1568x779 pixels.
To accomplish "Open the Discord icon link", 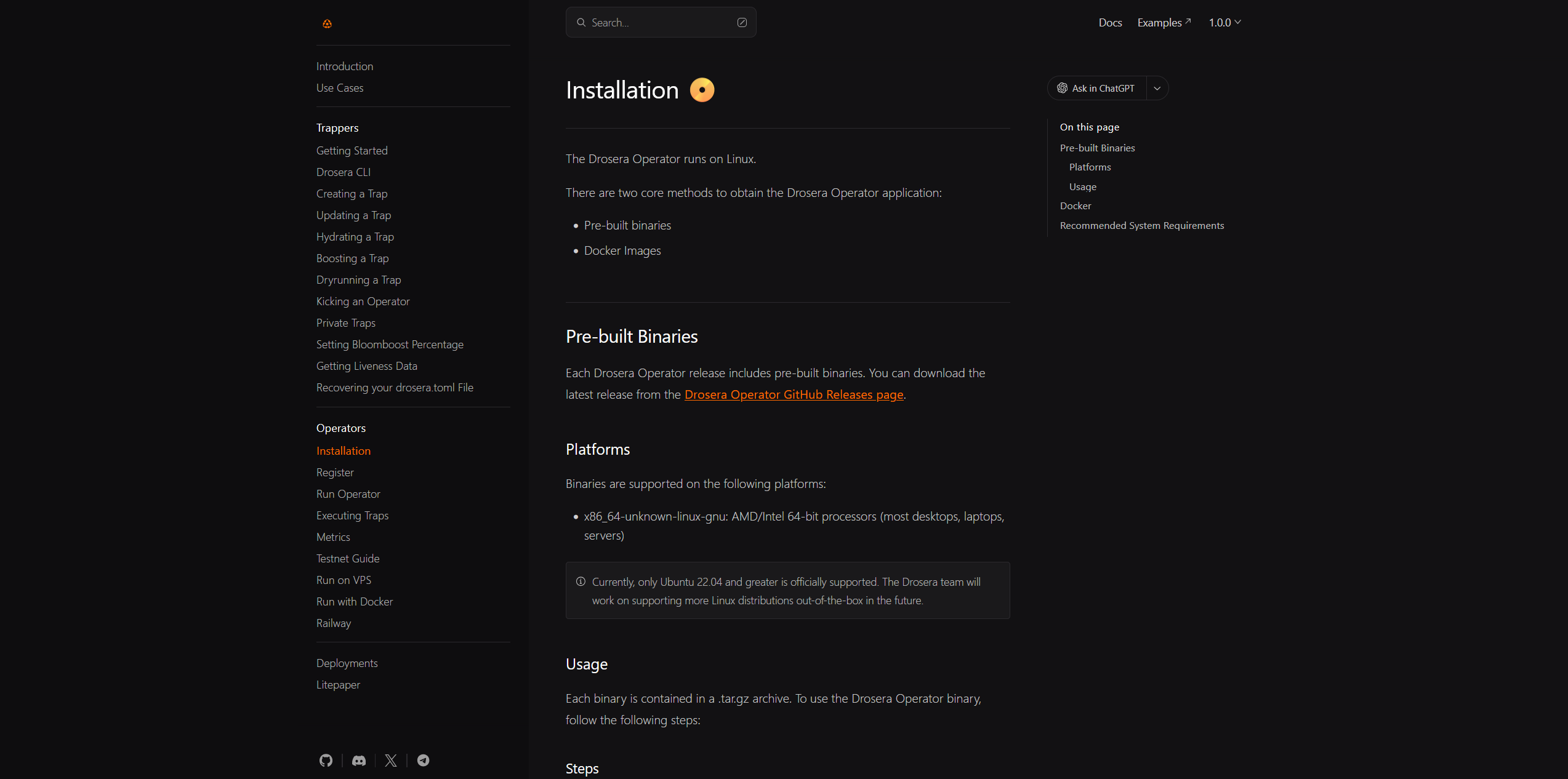I will tap(358, 761).
